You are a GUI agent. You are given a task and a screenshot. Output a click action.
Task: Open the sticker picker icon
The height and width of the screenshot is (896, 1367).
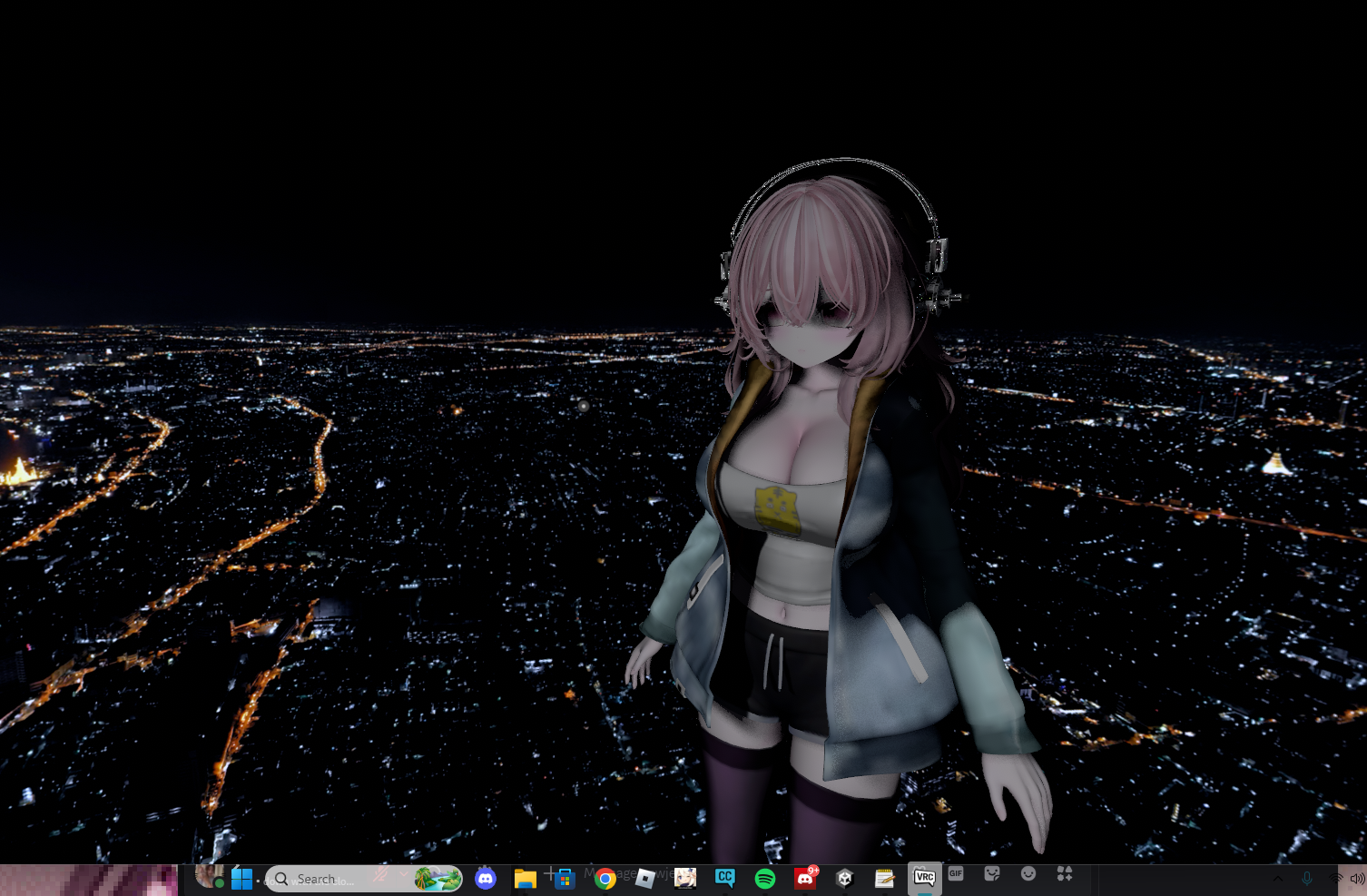pos(992,873)
